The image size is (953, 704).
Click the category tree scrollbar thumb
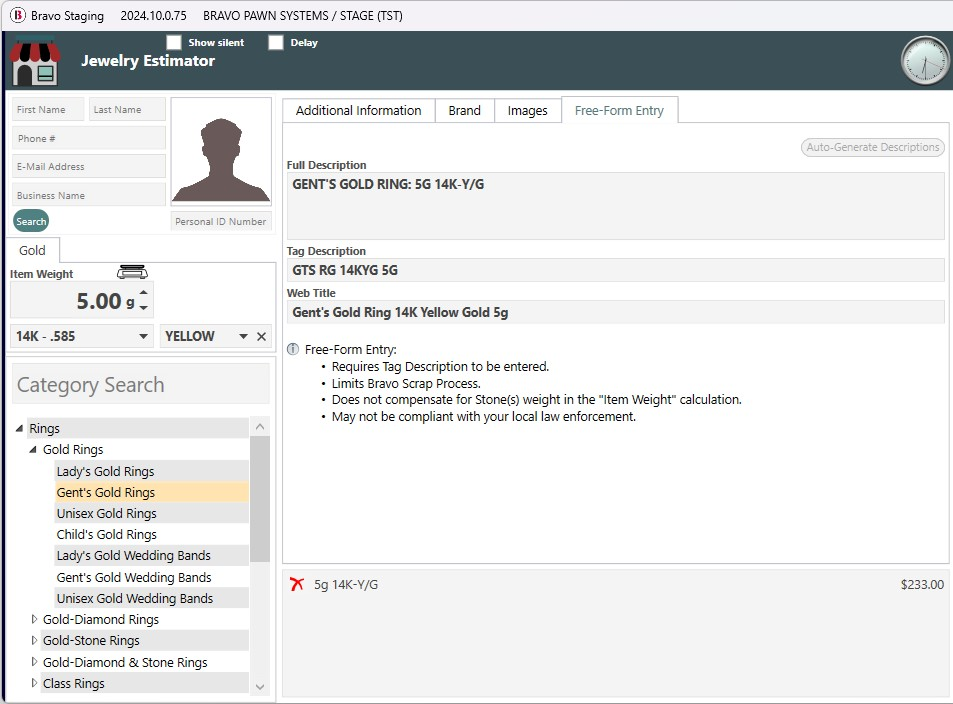(260, 499)
